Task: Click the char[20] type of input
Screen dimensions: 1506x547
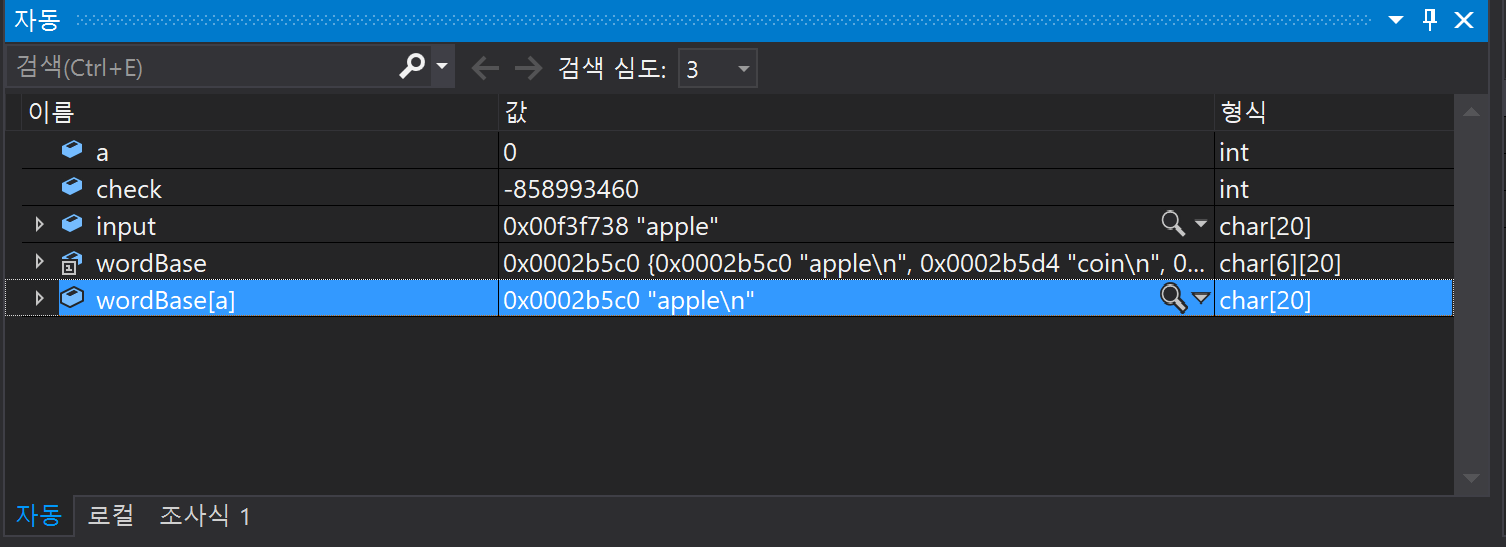Action: (x=1265, y=227)
